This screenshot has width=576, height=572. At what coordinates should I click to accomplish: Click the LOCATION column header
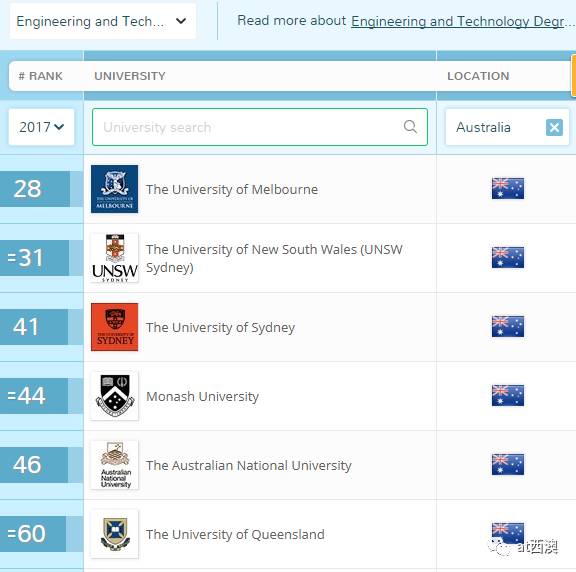tap(478, 76)
